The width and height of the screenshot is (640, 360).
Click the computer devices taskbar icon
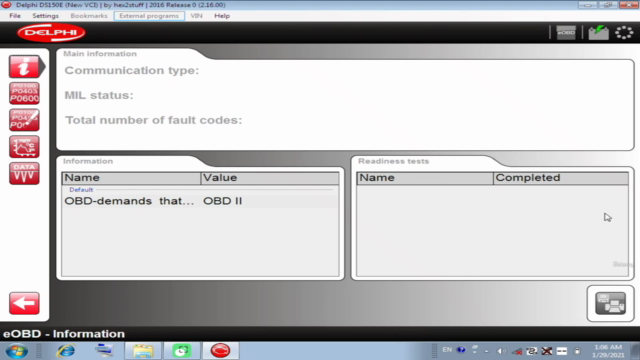tap(104, 351)
